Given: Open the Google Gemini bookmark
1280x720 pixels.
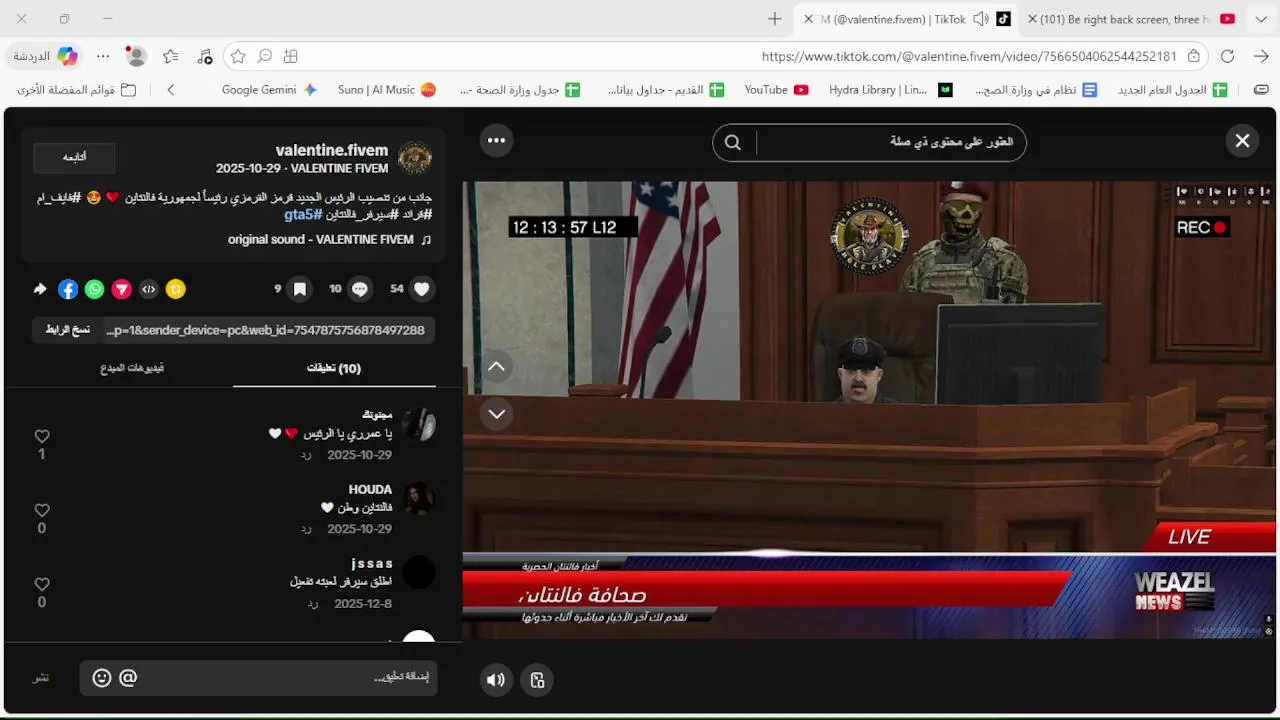Looking at the screenshot, I should 269,90.
